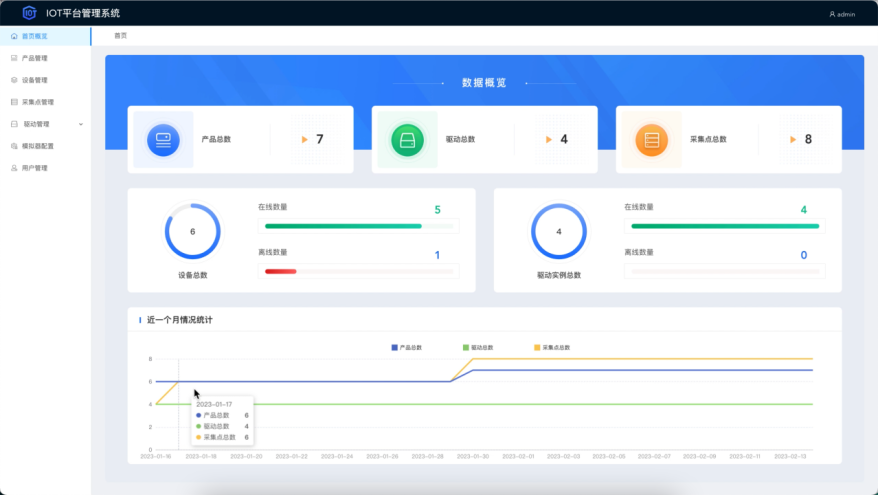Click the device online green progress bar
The width and height of the screenshot is (878, 495).
[359, 226]
